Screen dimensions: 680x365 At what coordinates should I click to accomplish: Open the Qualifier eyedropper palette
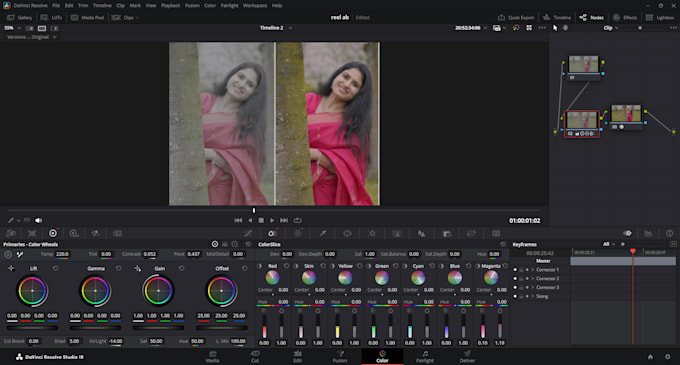coord(323,233)
